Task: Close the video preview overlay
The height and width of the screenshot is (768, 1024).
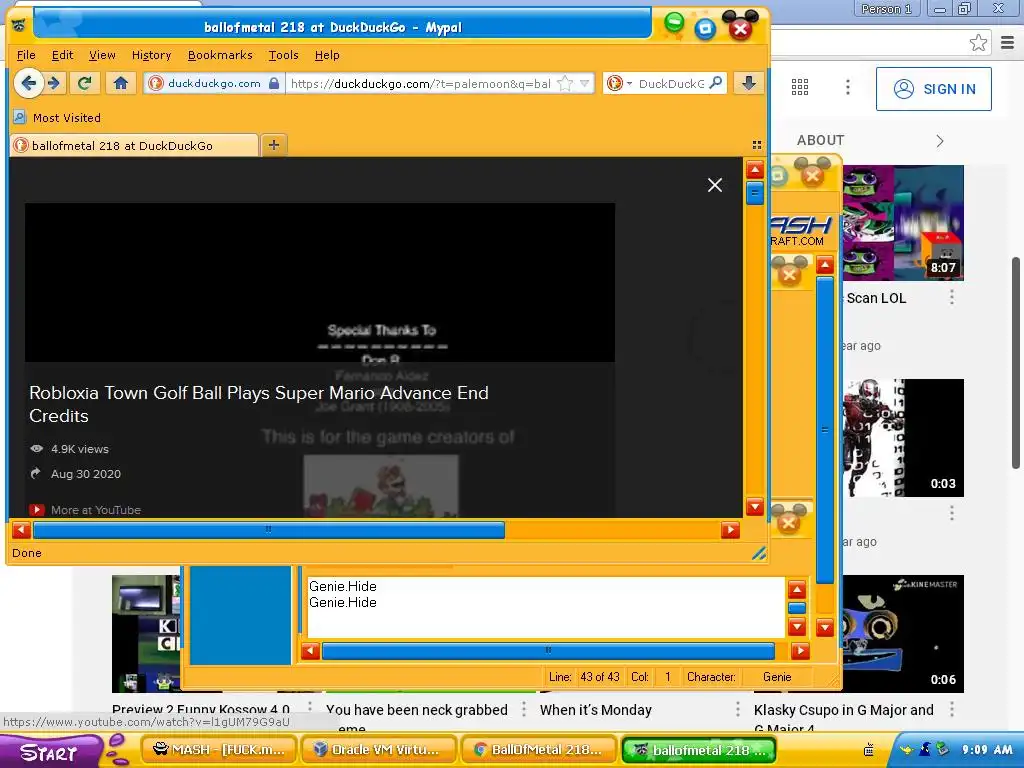Action: (715, 185)
